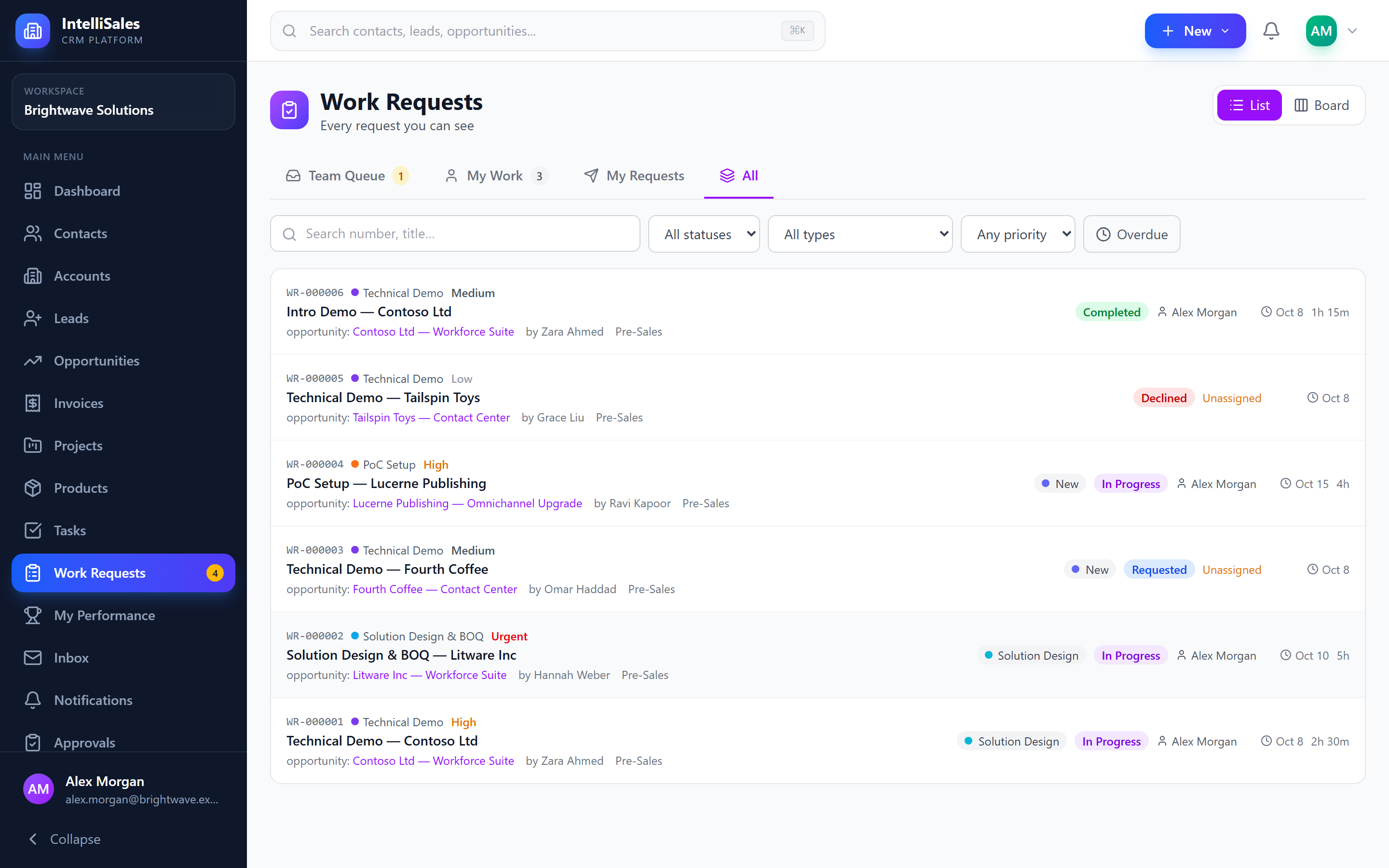Open the Team Queue tab
This screenshot has width=1389, height=868.
(x=347, y=176)
